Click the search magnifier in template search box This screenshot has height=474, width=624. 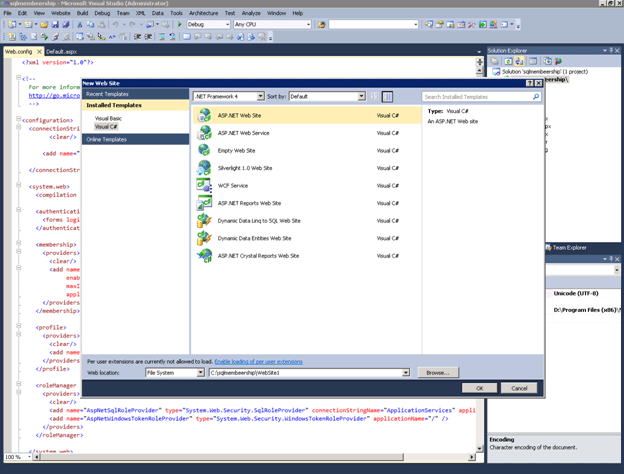point(536,97)
